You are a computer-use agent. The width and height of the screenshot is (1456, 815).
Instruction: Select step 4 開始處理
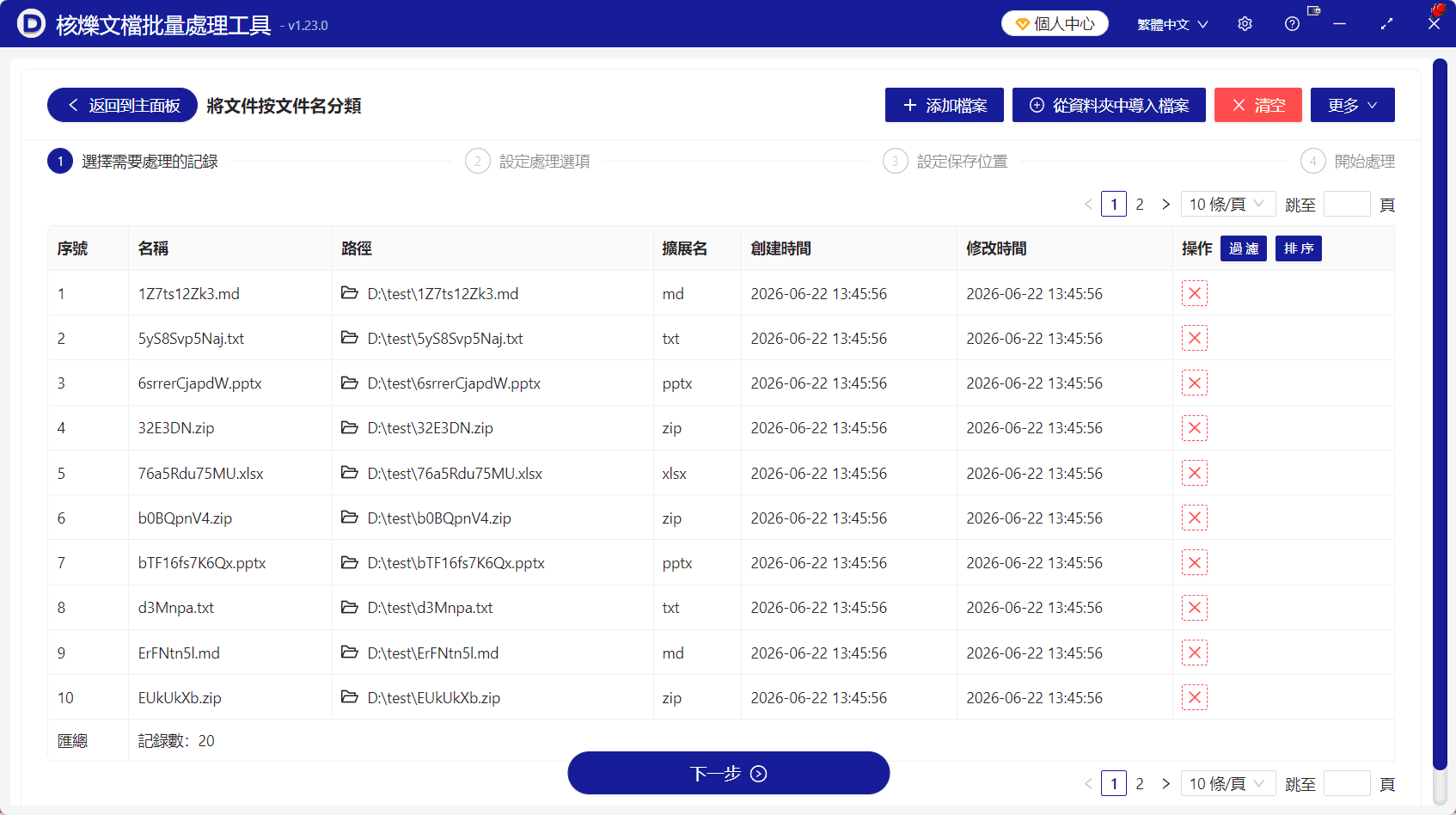1348,161
